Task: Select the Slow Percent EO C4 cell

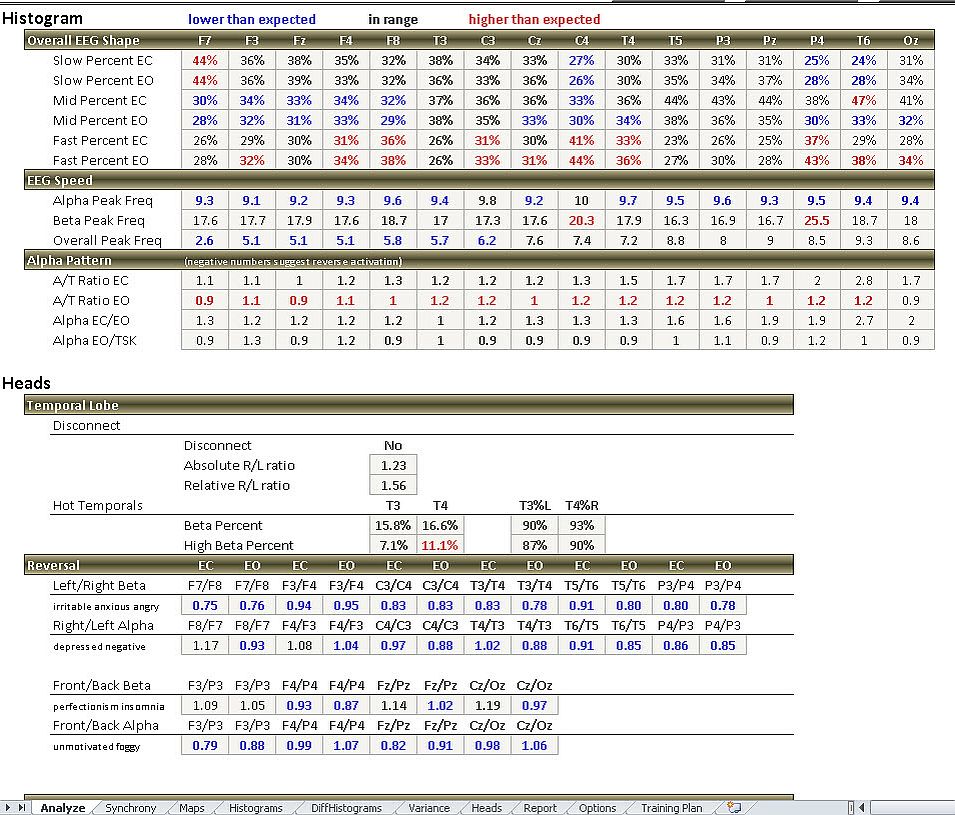Action: (581, 80)
